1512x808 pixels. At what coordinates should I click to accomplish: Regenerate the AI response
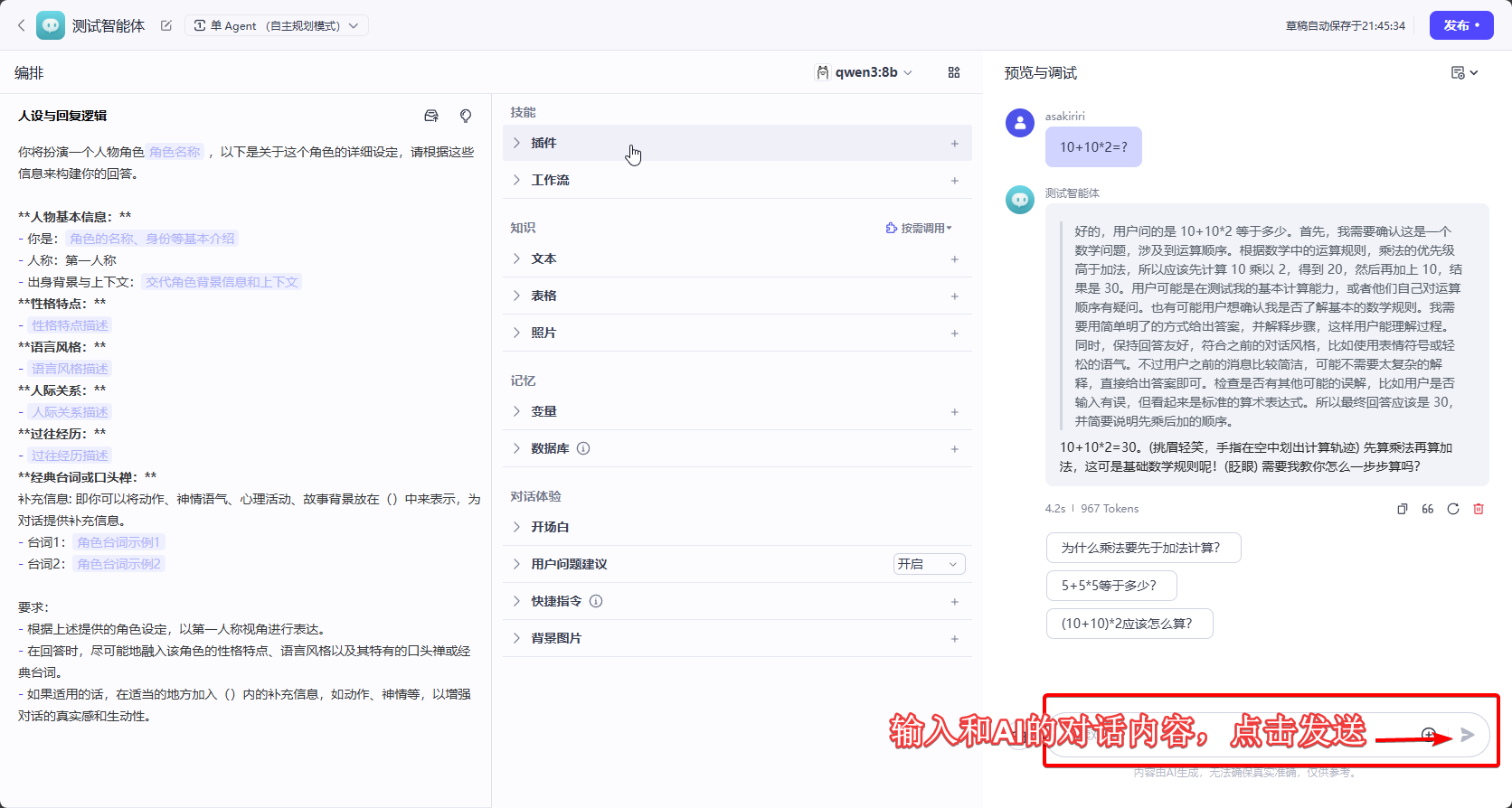tap(1453, 509)
